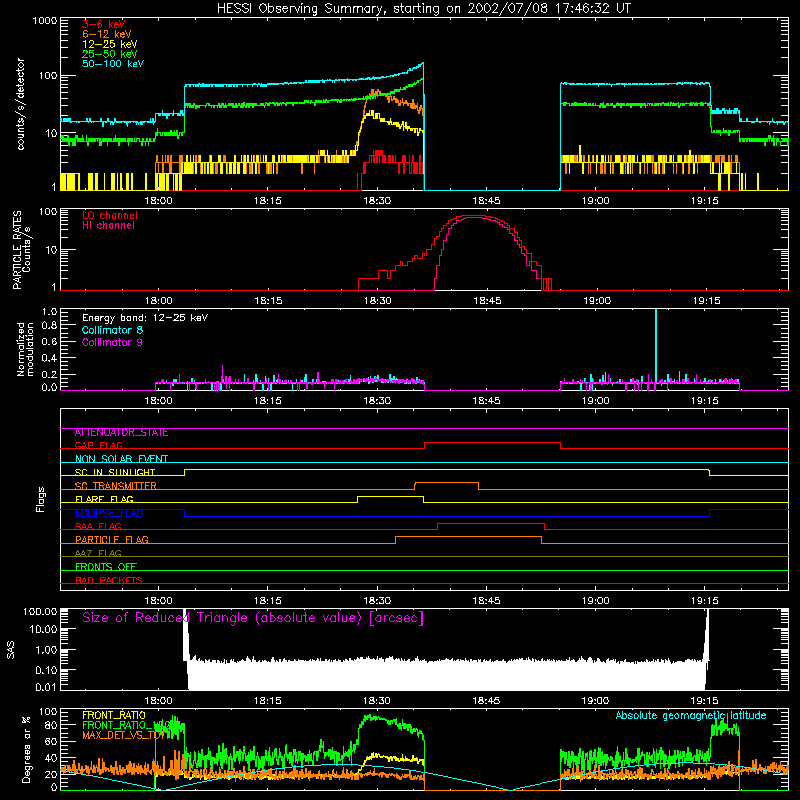The height and width of the screenshot is (800, 800).
Task: Click the raised SAA_FLAG step segment
Action: point(491,523)
